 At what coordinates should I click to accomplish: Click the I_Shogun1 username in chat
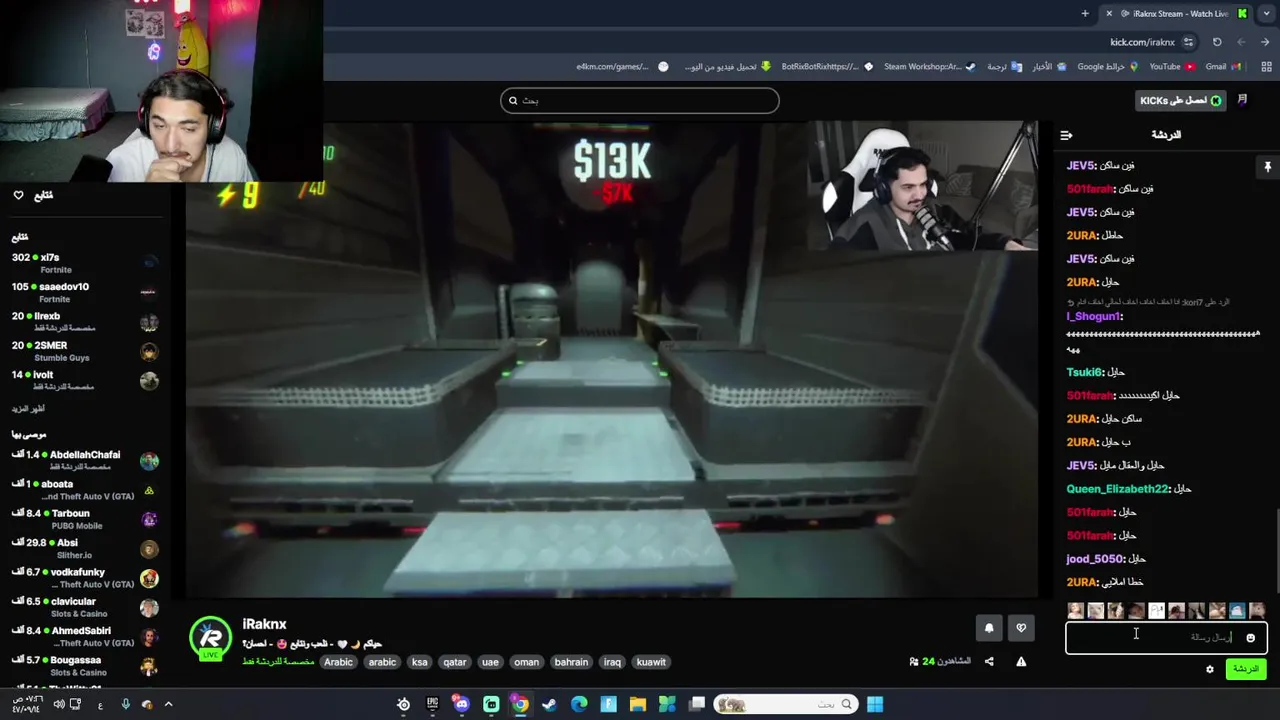click(1094, 316)
